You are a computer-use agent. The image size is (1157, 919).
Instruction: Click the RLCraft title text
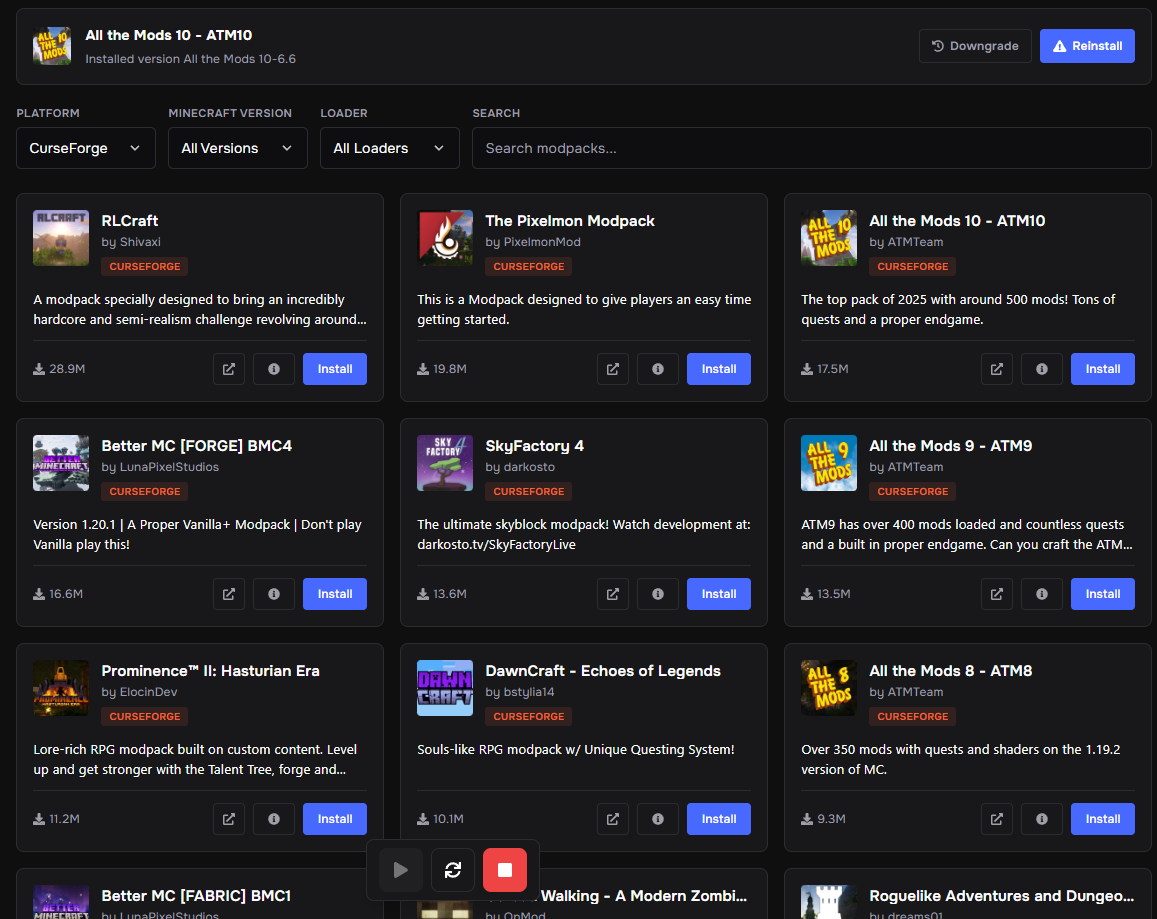tap(130, 221)
